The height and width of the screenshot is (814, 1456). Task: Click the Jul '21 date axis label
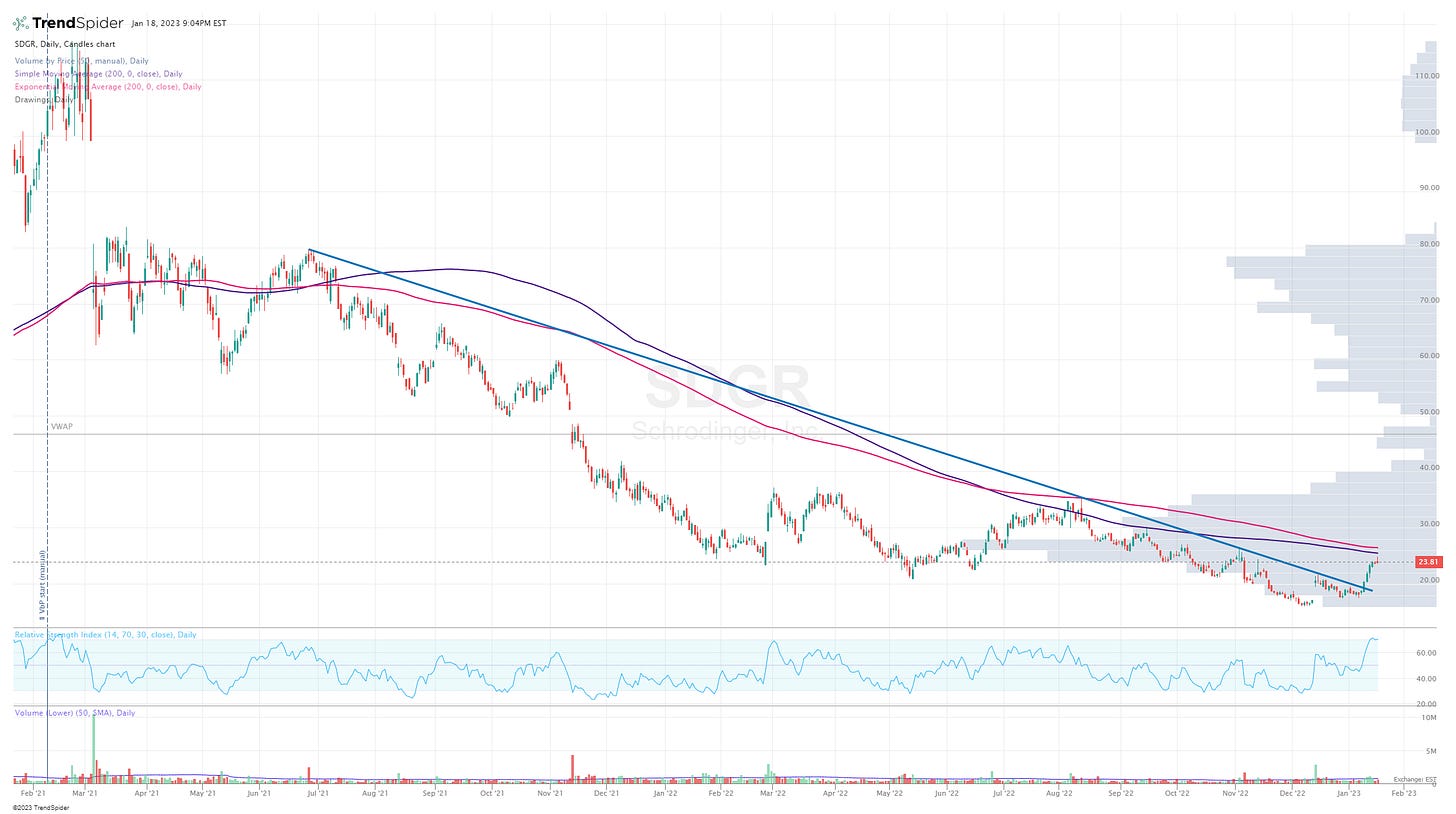319,792
